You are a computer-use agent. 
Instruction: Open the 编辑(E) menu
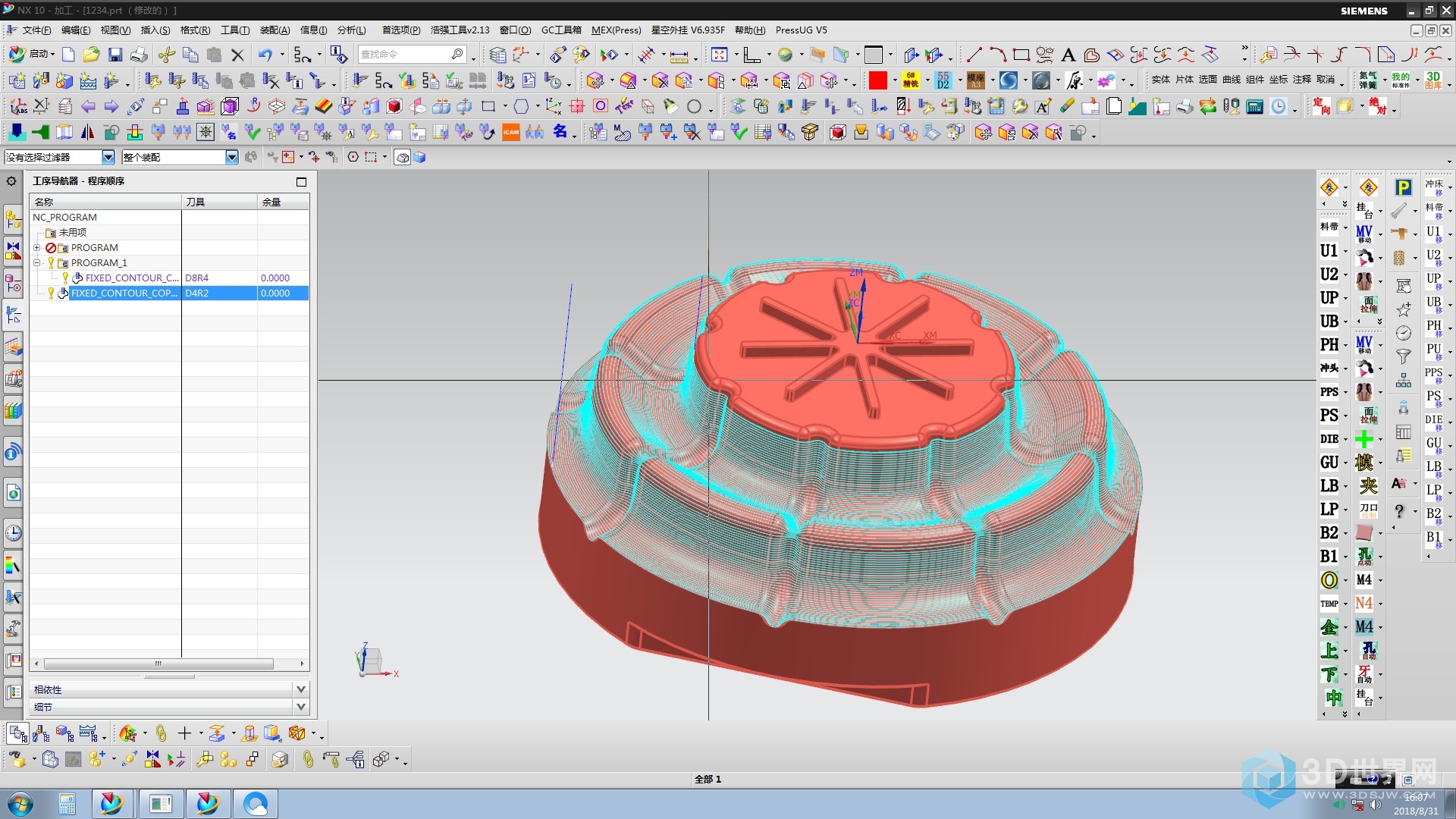click(76, 30)
